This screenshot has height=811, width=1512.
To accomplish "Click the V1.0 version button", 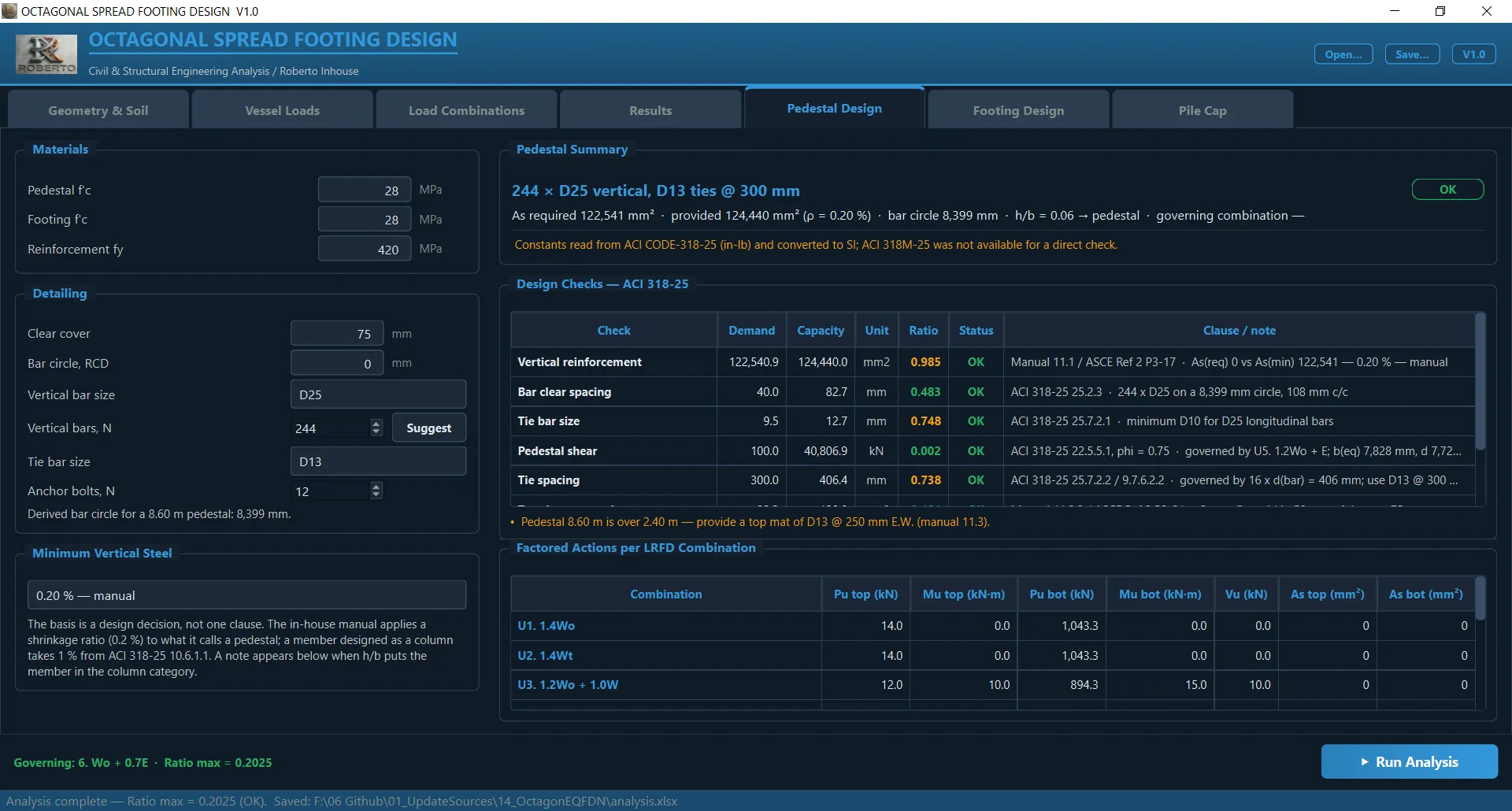I will click(1474, 54).
